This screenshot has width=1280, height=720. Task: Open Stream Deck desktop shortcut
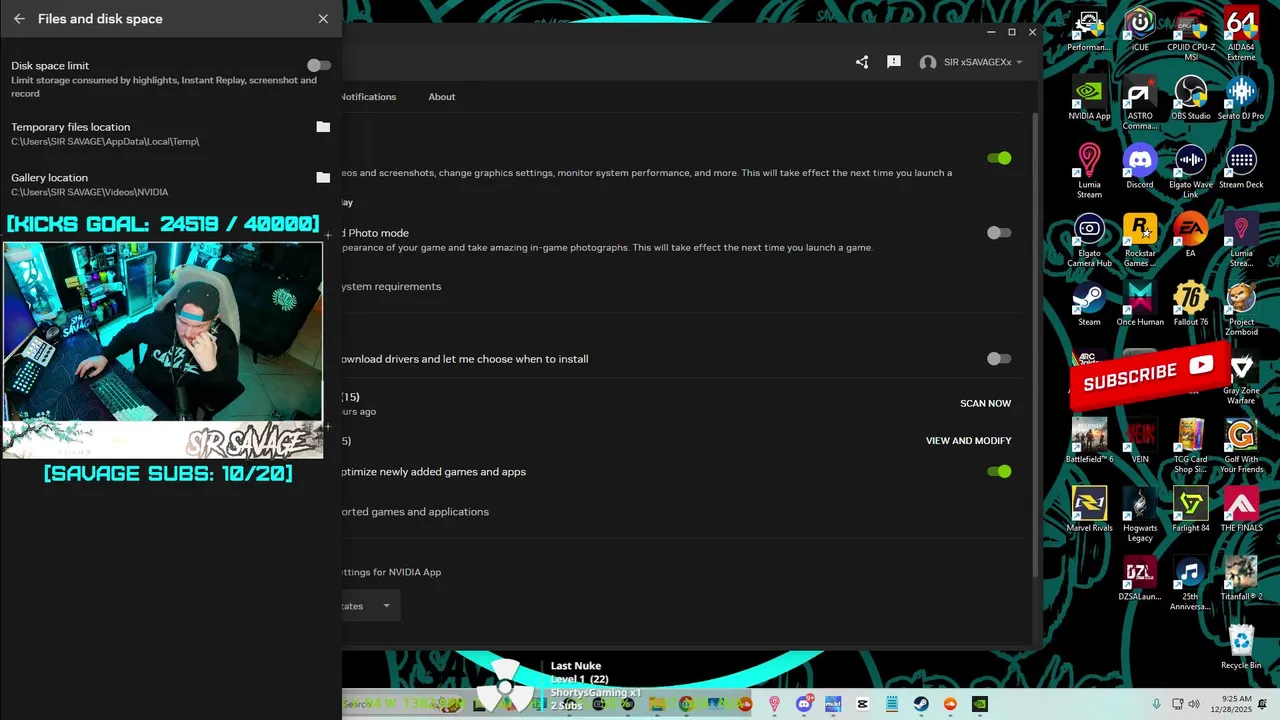click(x=1241, y=167)
